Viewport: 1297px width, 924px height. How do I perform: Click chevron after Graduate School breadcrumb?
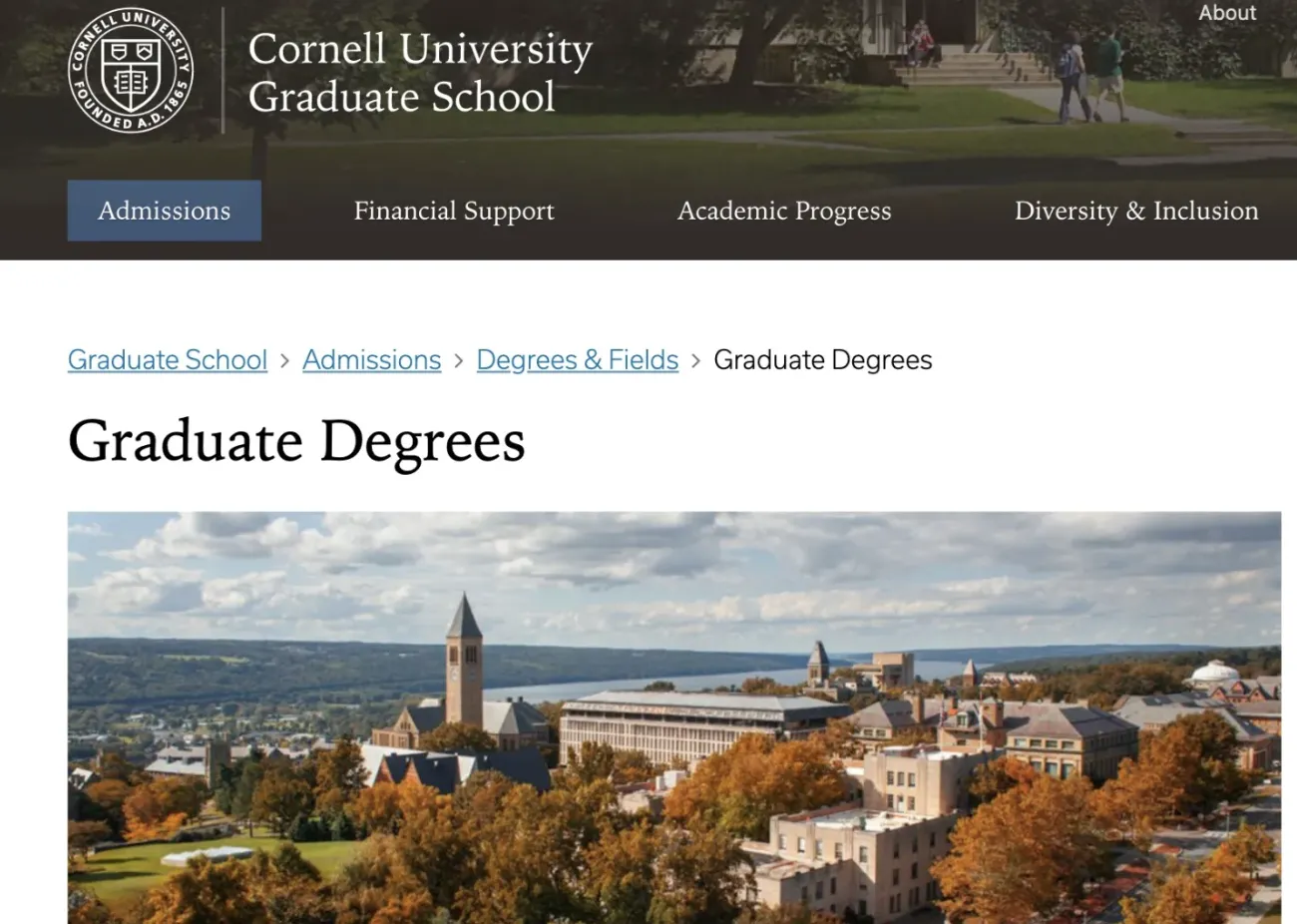tap(284, 361)
